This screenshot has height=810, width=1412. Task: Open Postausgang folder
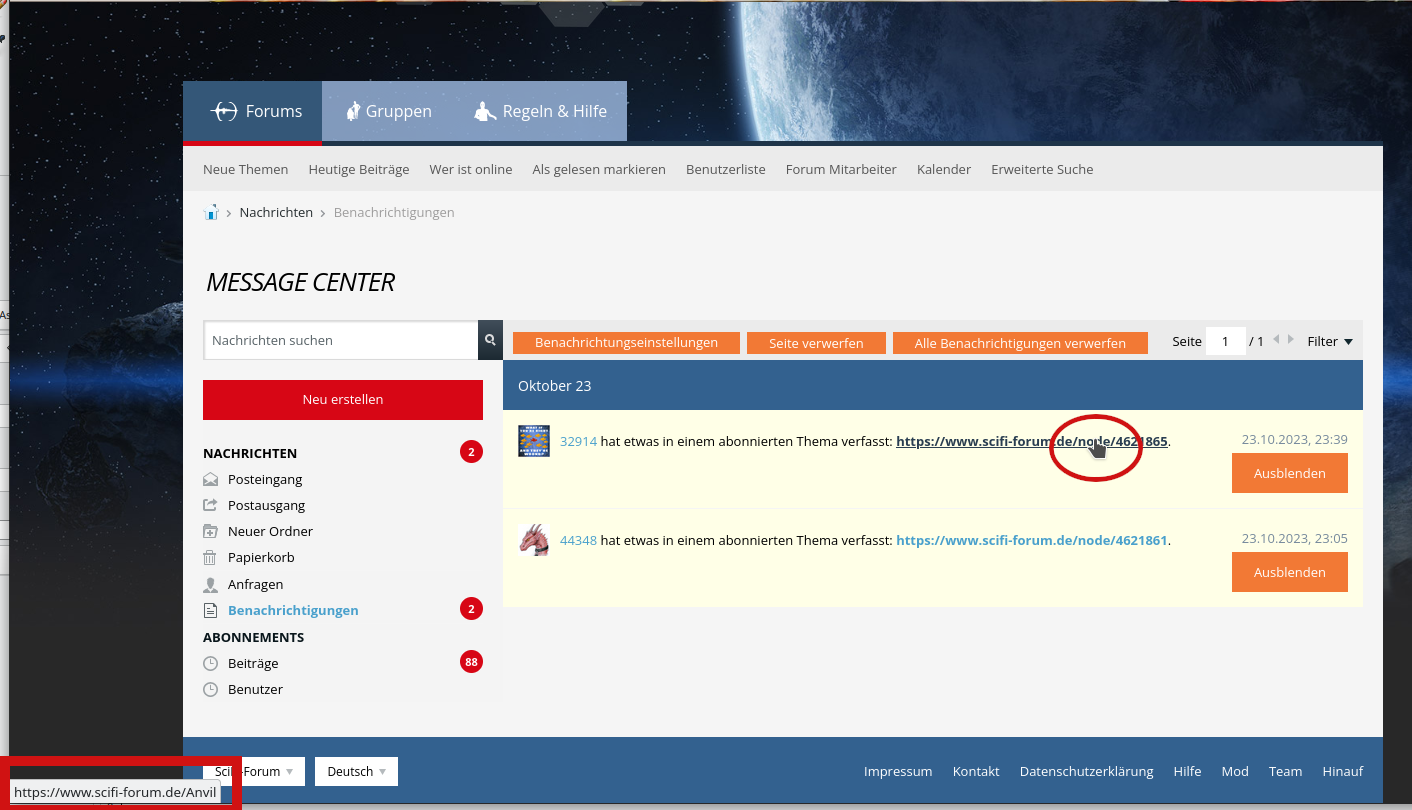click(266, 505)
